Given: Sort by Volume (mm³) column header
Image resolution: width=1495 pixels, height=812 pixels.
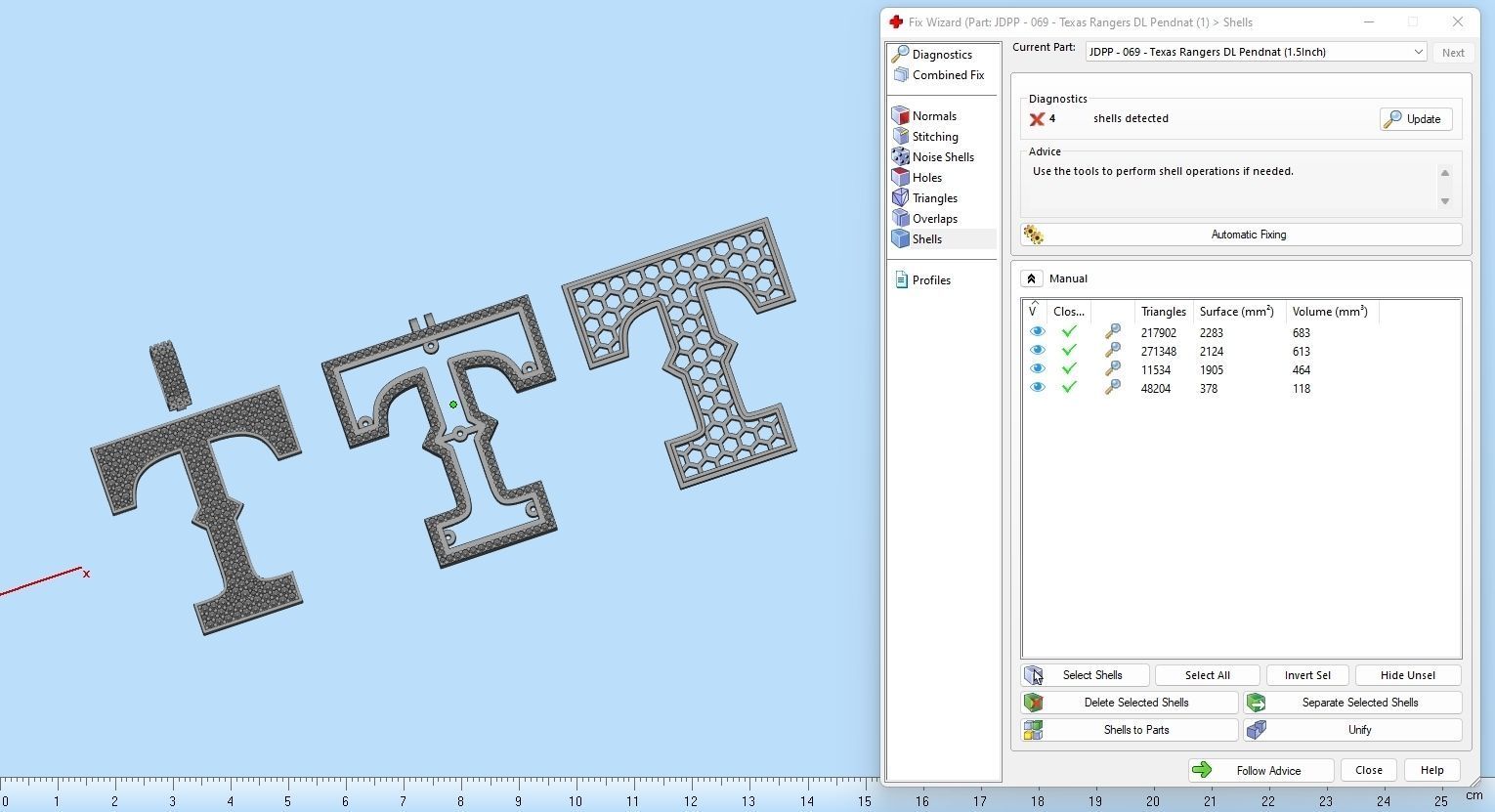Looking at the screenshot, I should point(1330,312).
